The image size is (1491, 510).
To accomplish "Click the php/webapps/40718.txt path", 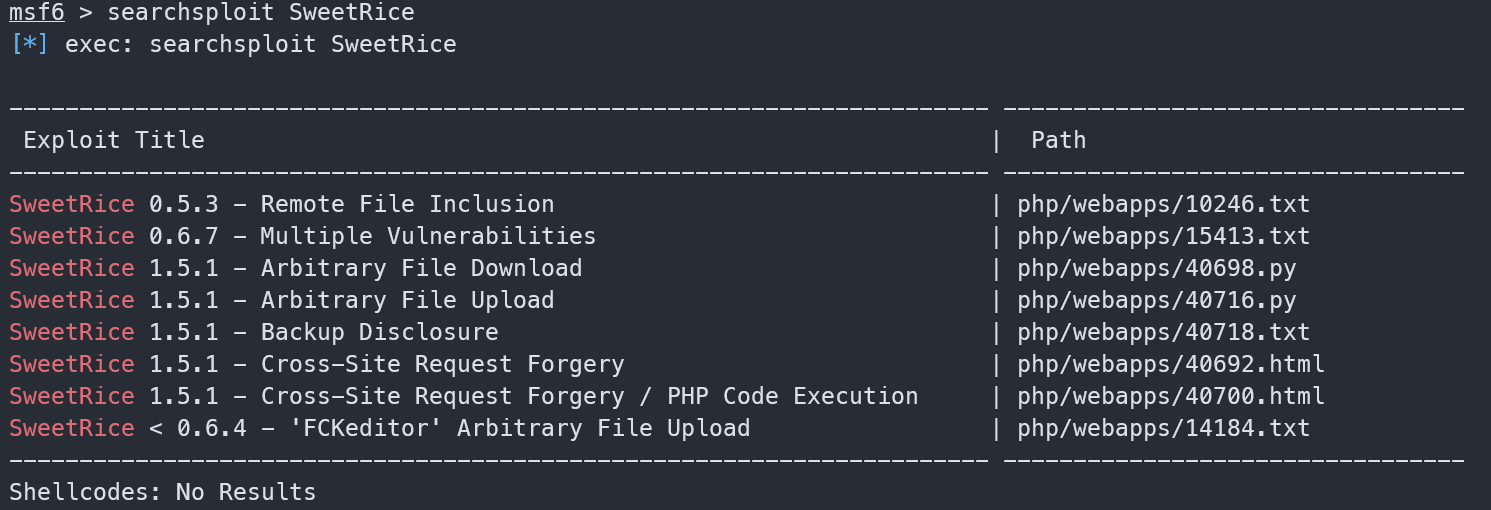I will click(x=1163, y=332).
